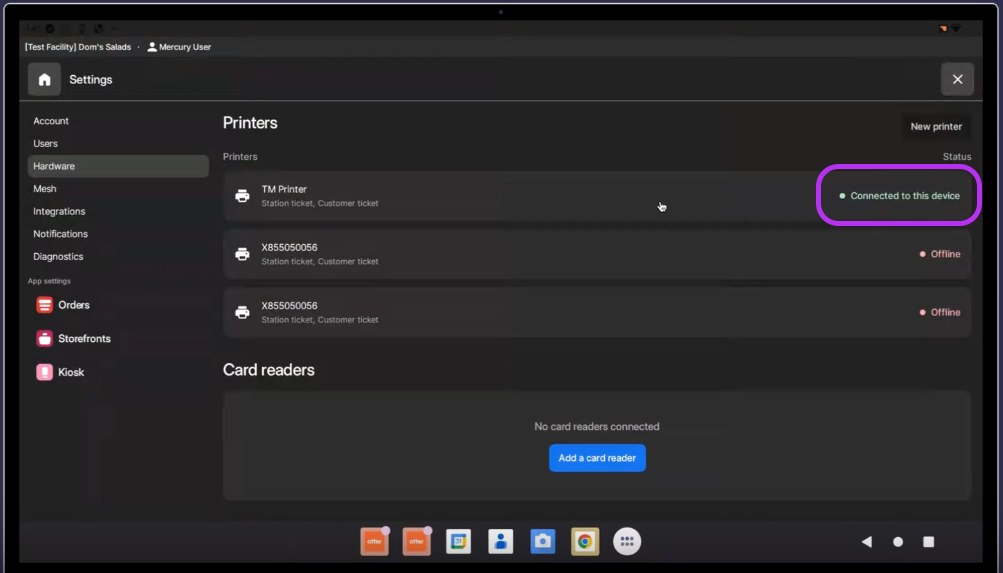Switch to Integrations settings

click(59, 212)
